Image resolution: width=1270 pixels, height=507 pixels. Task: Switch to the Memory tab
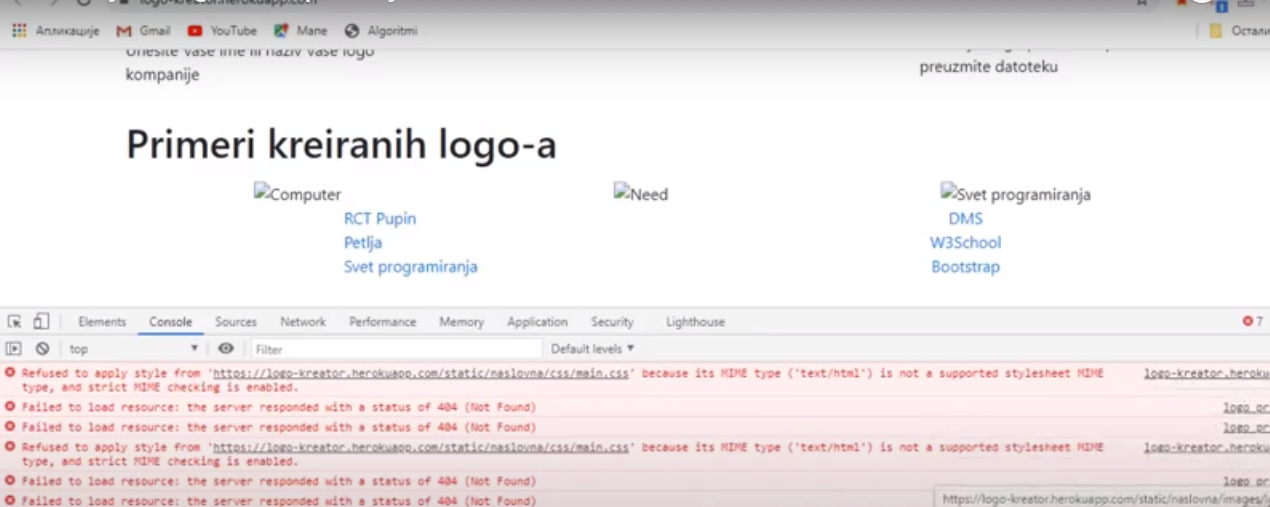[461, 322]
